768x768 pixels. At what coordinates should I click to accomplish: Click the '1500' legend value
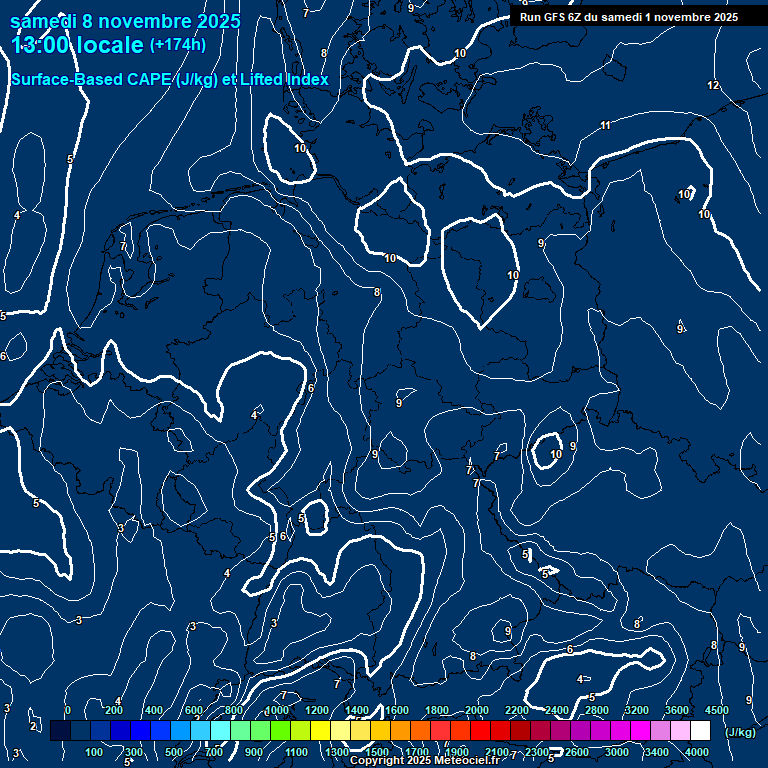(x=377, y=752)
